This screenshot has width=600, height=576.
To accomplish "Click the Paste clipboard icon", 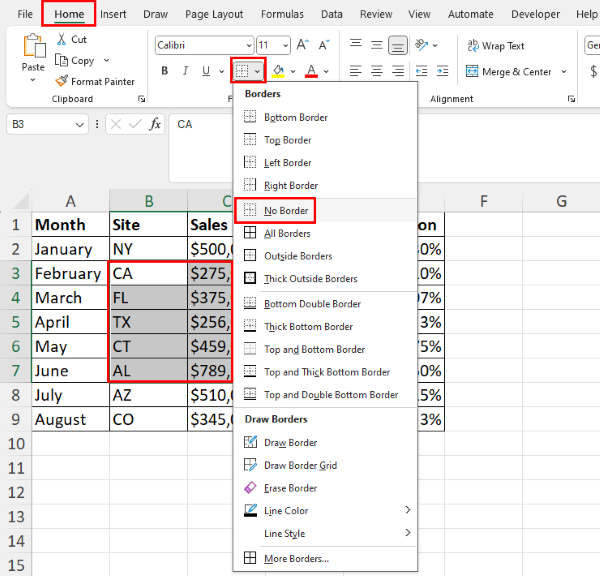I will point(33,48).
